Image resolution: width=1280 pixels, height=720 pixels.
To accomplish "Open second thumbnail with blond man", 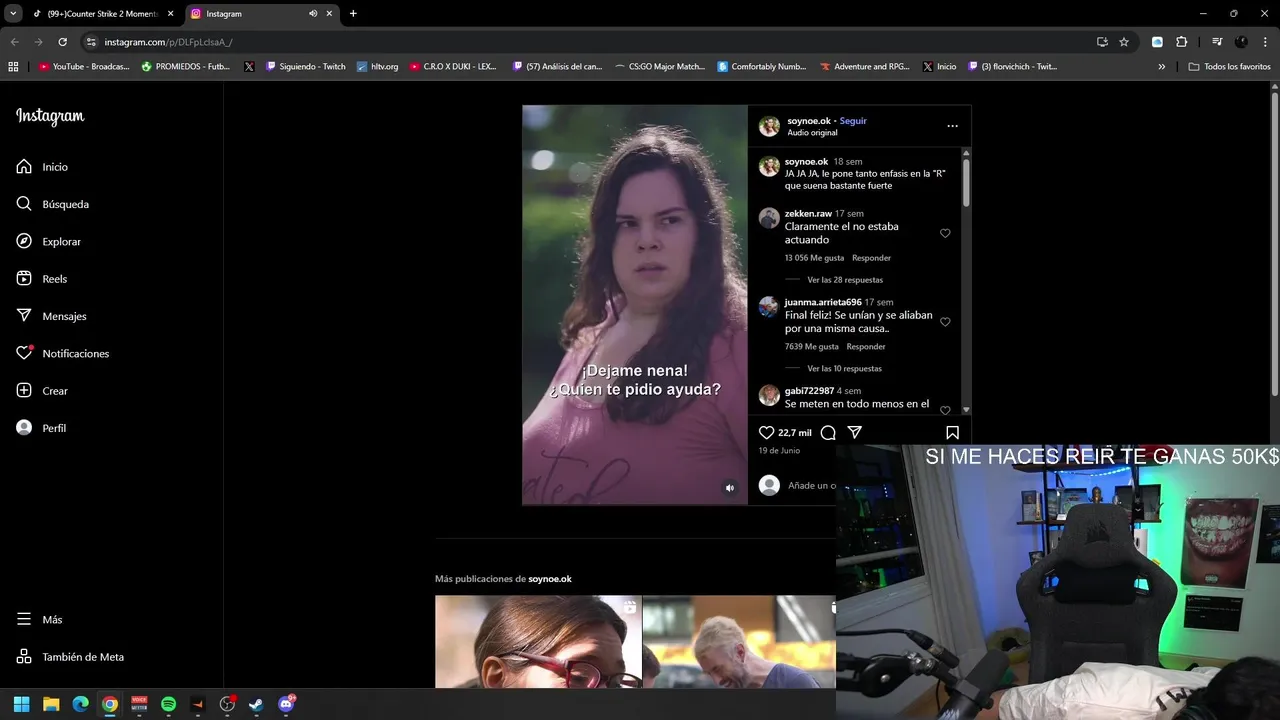I will pyautogui.click(x=739, y=642).
